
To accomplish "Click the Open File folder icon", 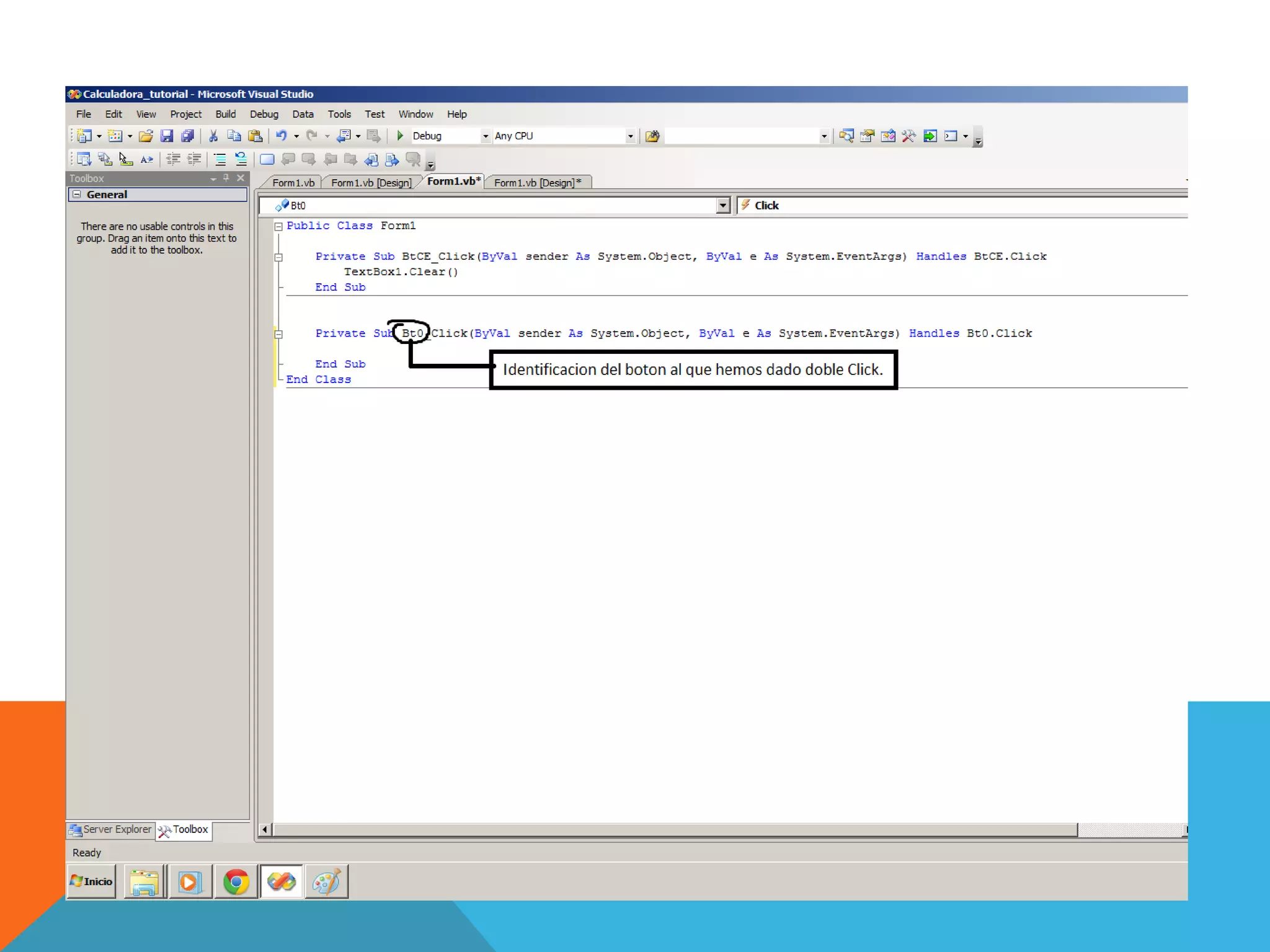I will pyautogui.click(x=146, y=136).
